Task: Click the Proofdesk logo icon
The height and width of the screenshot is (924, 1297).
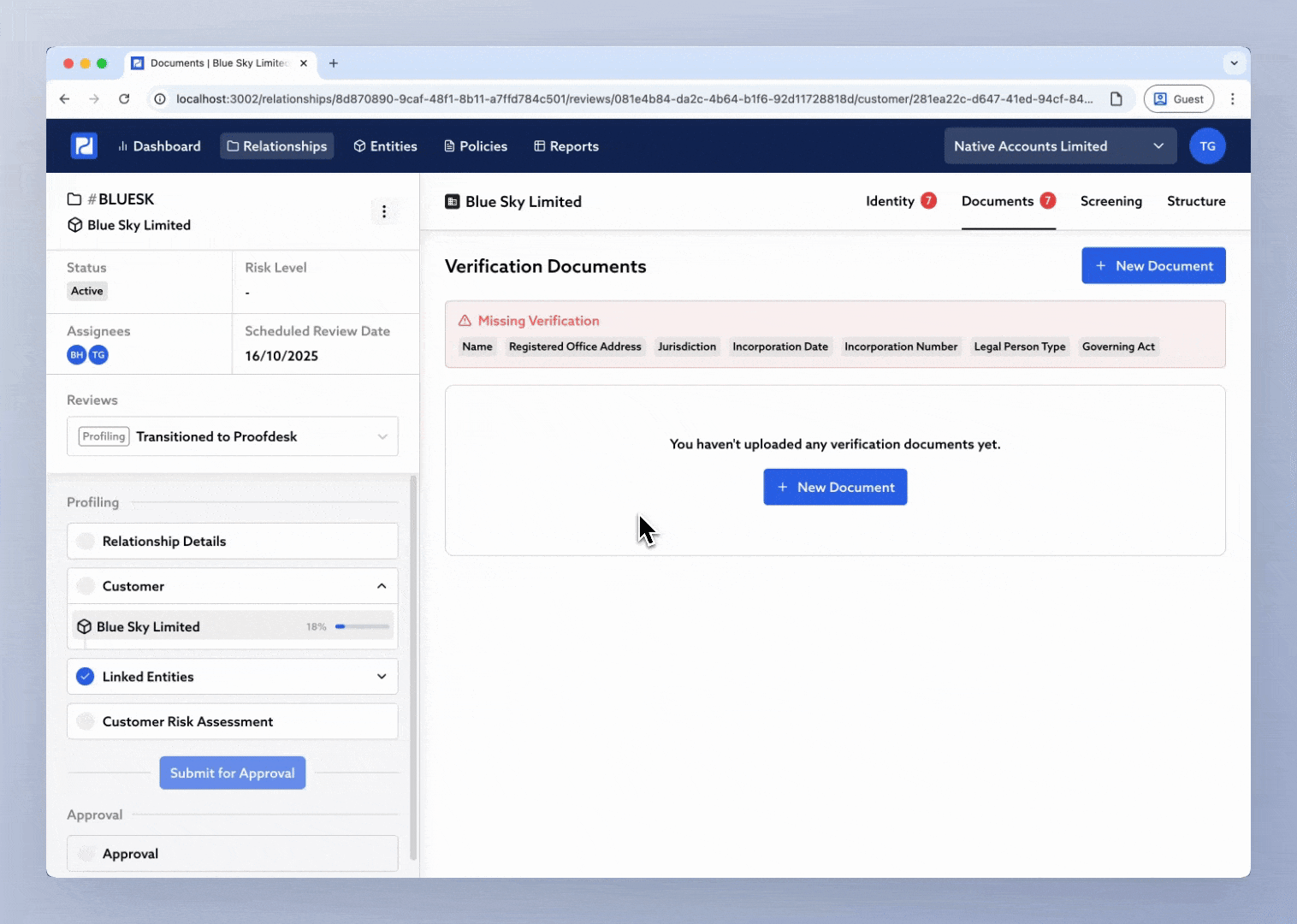Action: pyautogui.click(x=83, y=145)
